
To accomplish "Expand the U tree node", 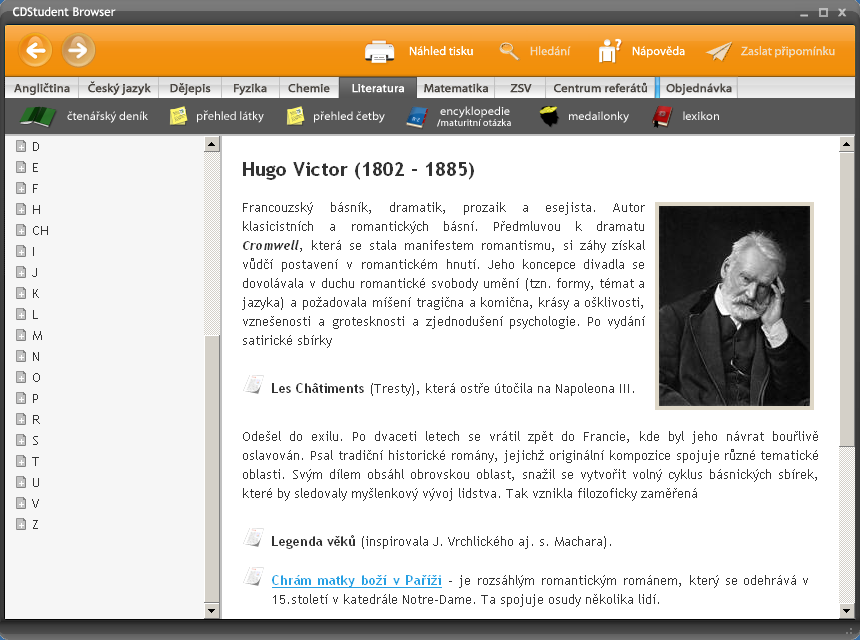I will click(21, 483).
